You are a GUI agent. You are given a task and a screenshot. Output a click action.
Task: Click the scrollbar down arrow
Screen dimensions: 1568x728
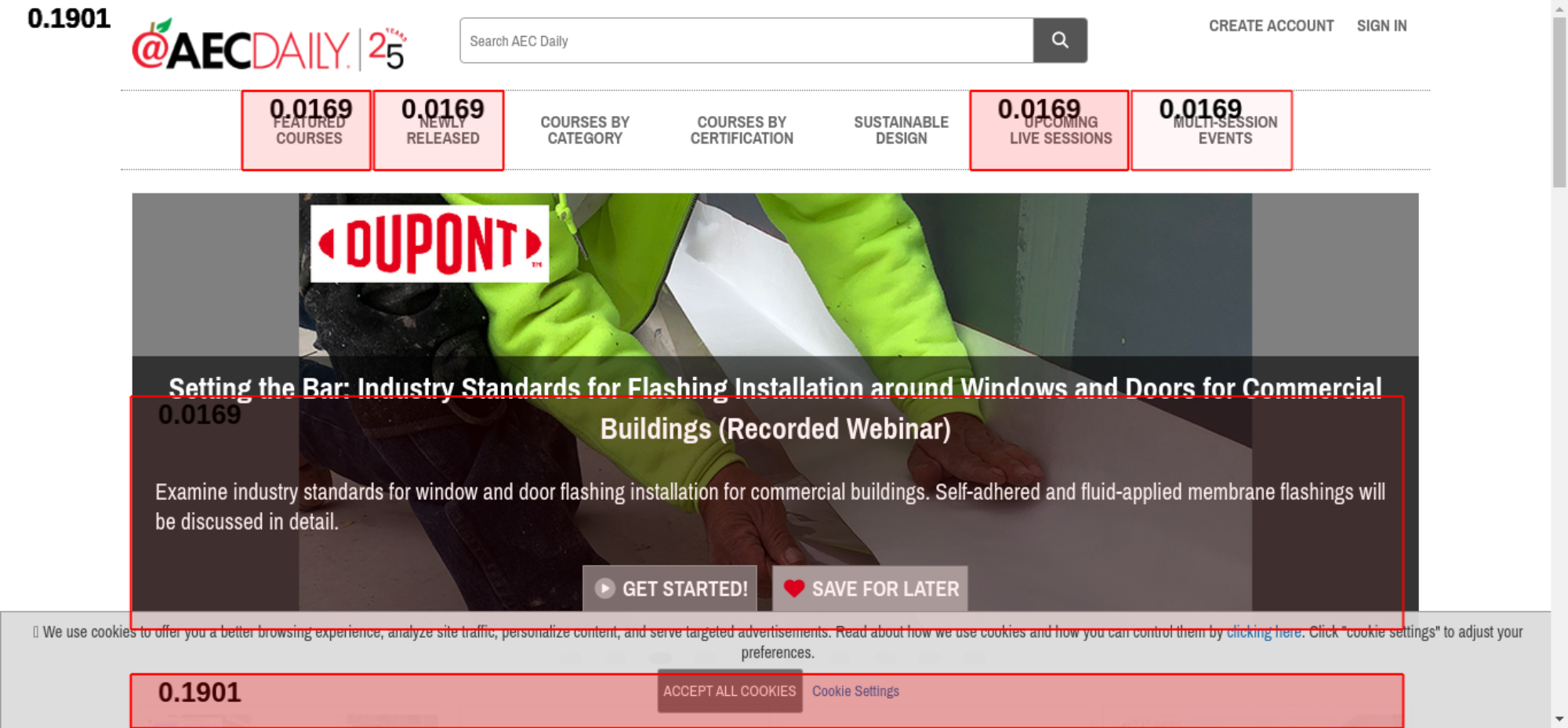[1559, 719]
